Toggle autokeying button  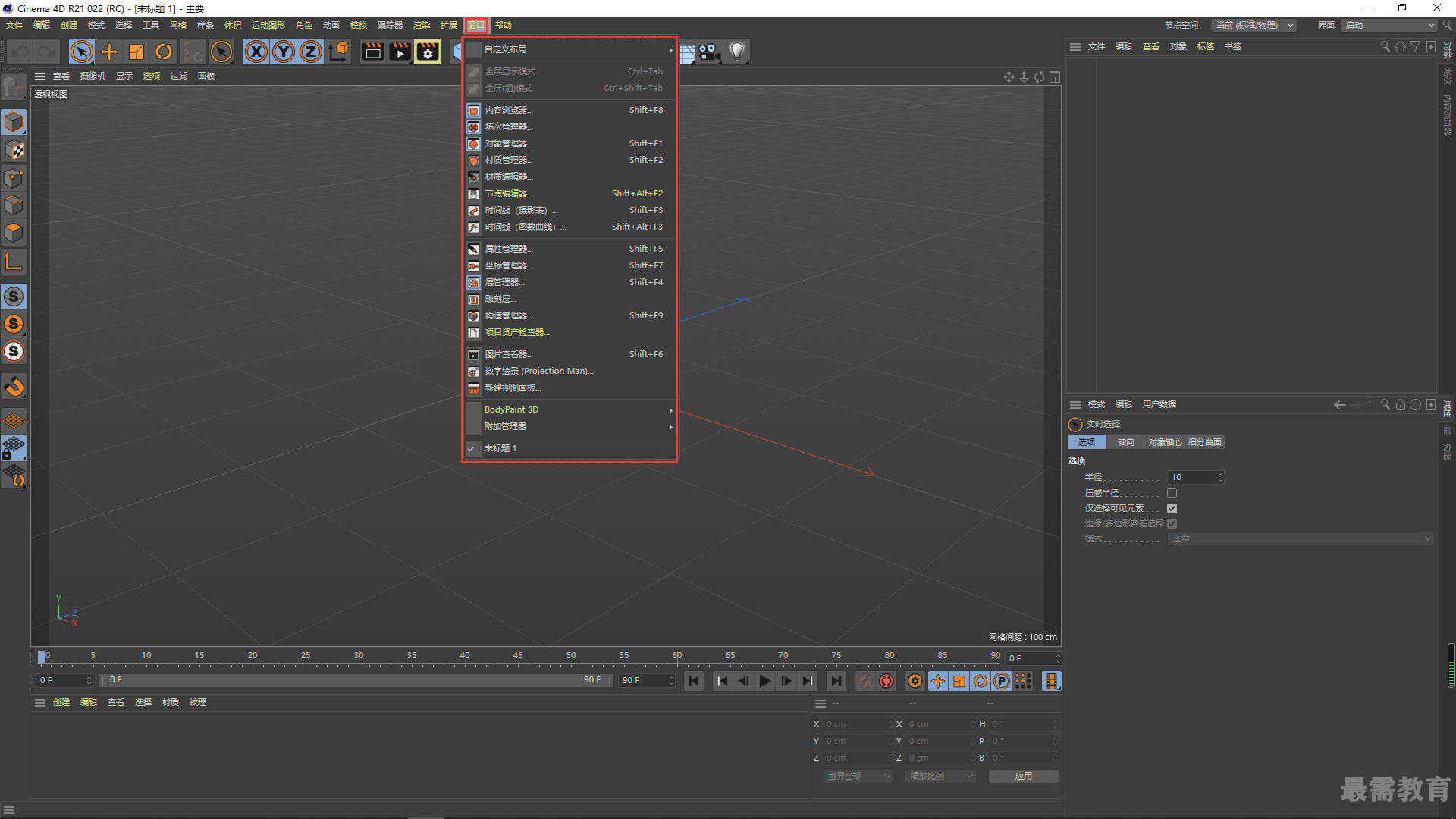tap(886, 681)
